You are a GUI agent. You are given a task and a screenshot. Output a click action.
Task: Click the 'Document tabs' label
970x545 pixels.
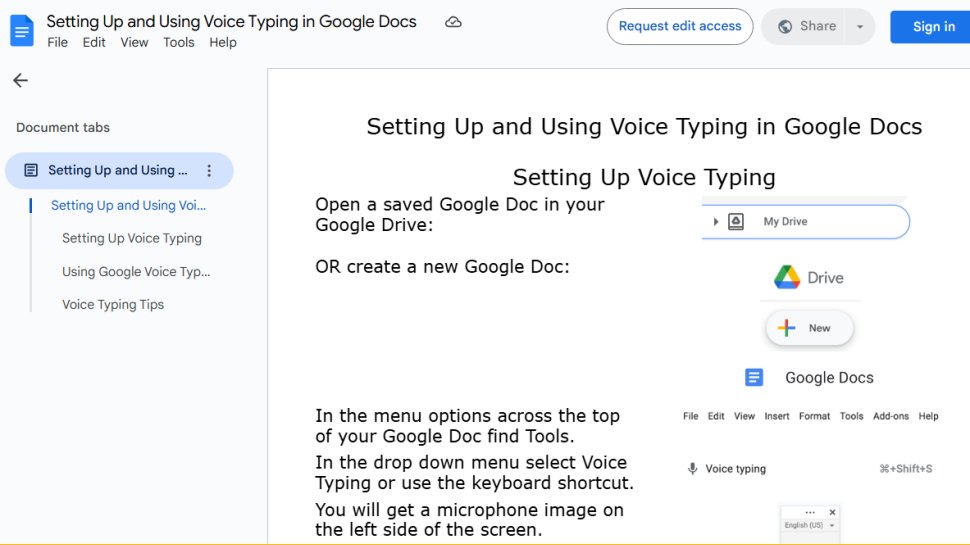click(x=62, y=127)
